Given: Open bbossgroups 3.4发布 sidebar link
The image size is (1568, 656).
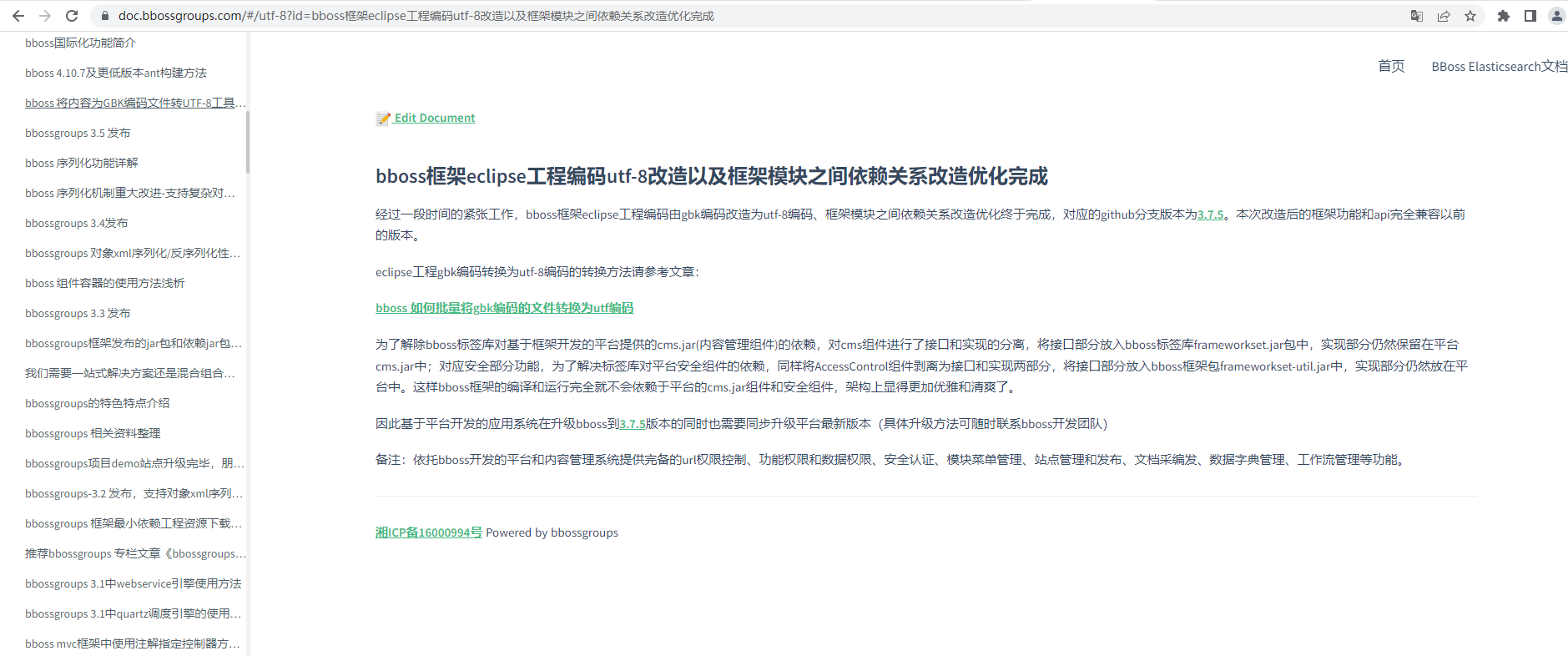Looking at the screenshot, I should [77, 223].
